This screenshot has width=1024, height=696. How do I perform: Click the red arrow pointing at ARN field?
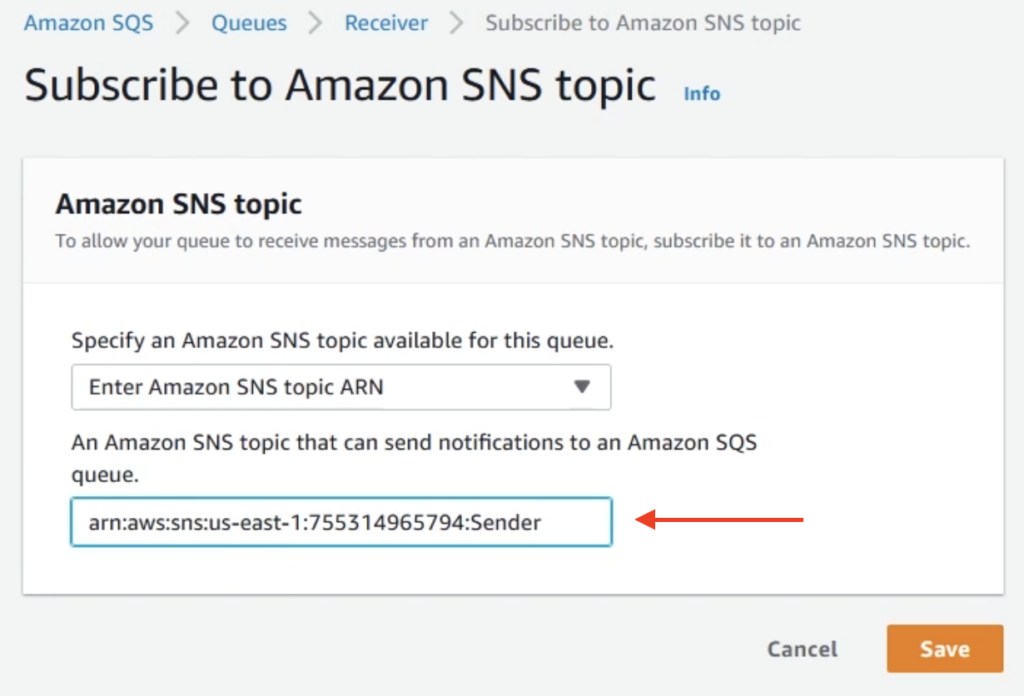[x=720, y=520]
